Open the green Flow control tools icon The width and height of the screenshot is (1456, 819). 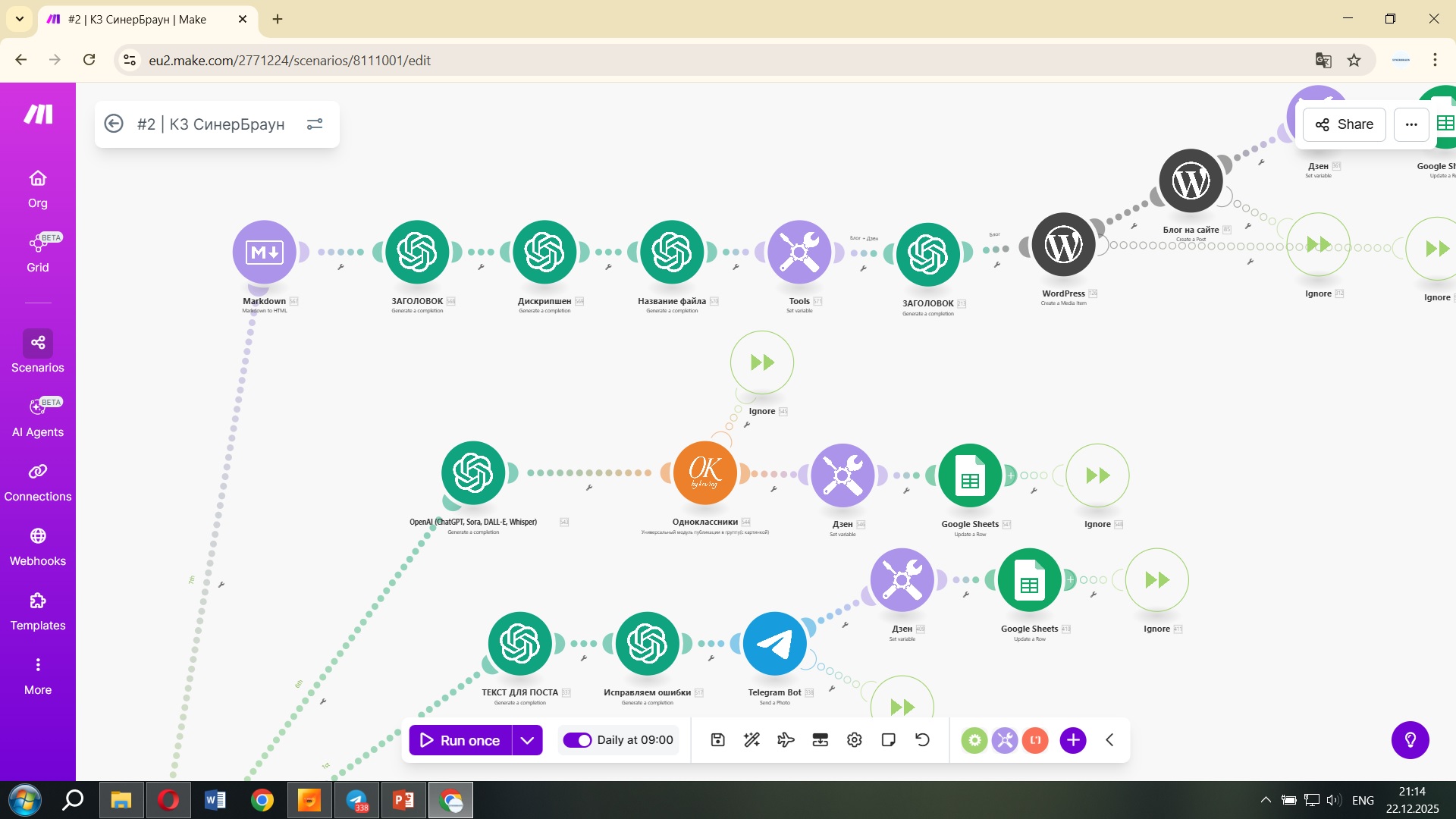coord(974,740)
